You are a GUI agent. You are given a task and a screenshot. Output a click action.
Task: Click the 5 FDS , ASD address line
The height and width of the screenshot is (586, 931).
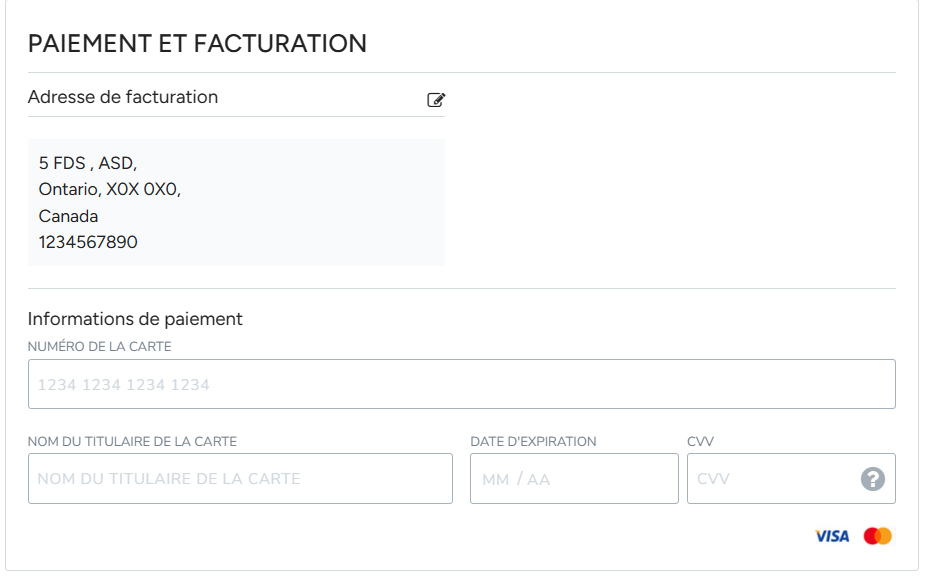pyautogui.click(x=88, y=163)
